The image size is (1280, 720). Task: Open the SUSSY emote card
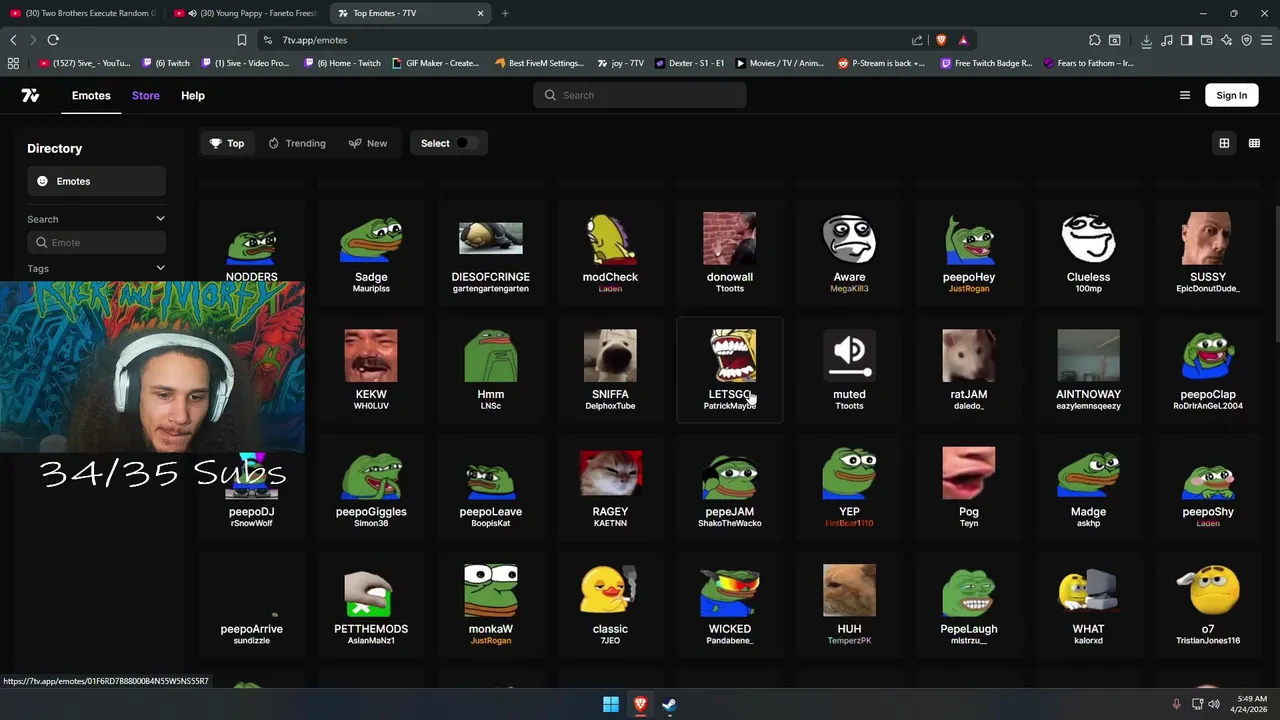pos(1208,253)
